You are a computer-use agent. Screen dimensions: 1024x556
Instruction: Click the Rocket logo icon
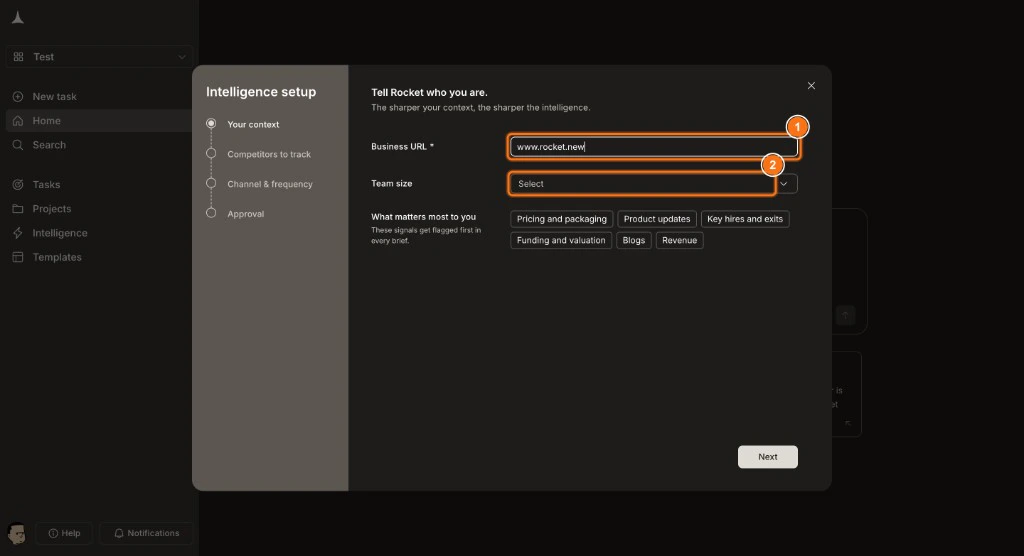point(18,18)
